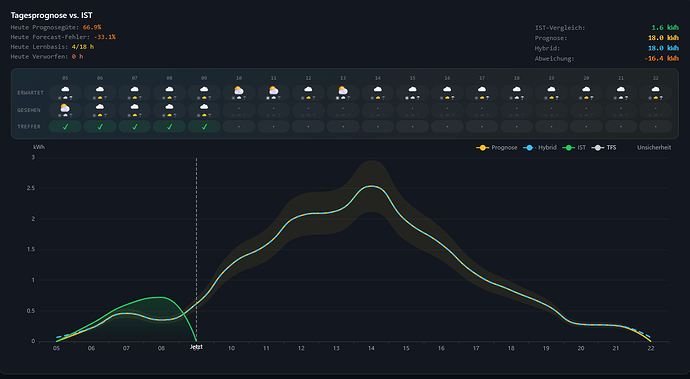Click the green TREFFER checkmark for hour 09
690x379 pixels.
(204, 127)
